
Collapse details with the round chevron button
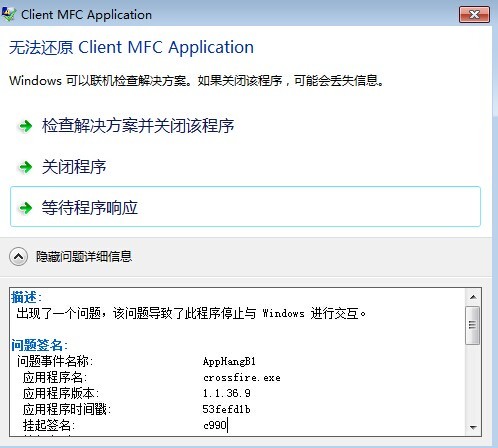point(18,257)
